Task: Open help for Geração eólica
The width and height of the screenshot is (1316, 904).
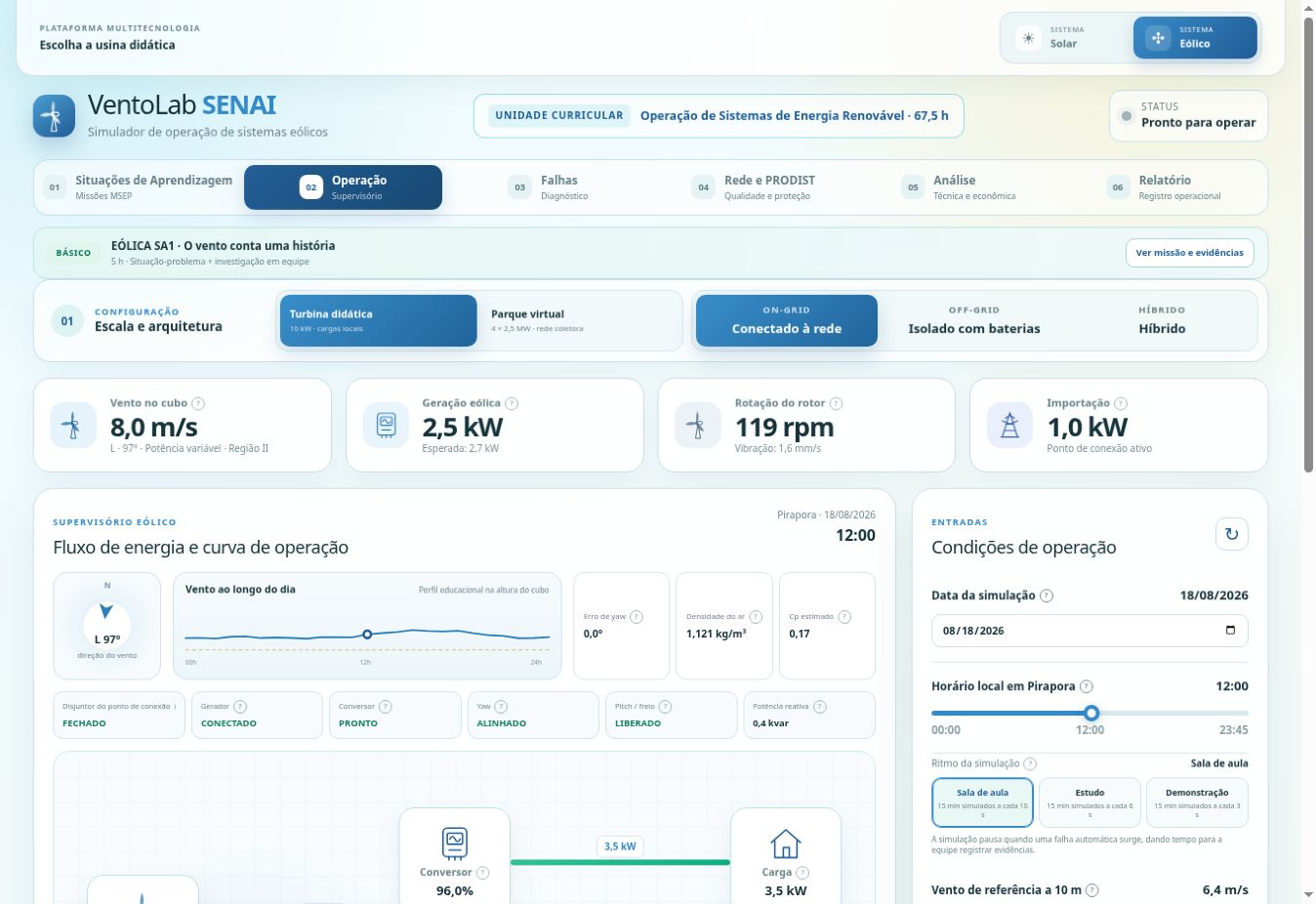Action: tap(512, 403)
